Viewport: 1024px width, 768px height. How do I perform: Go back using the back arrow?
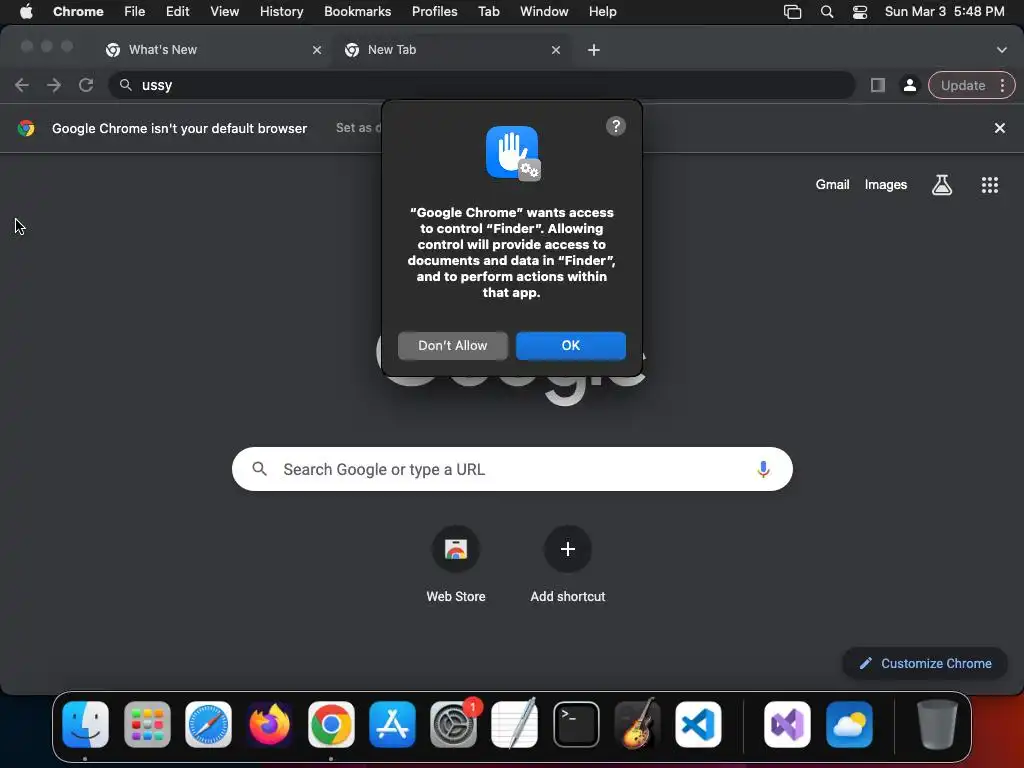(x=22, y=86)
